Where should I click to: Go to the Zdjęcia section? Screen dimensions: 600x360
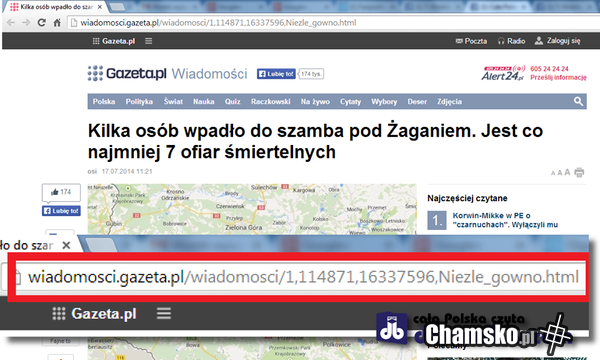pyautogui.click(x=450, y=102)
